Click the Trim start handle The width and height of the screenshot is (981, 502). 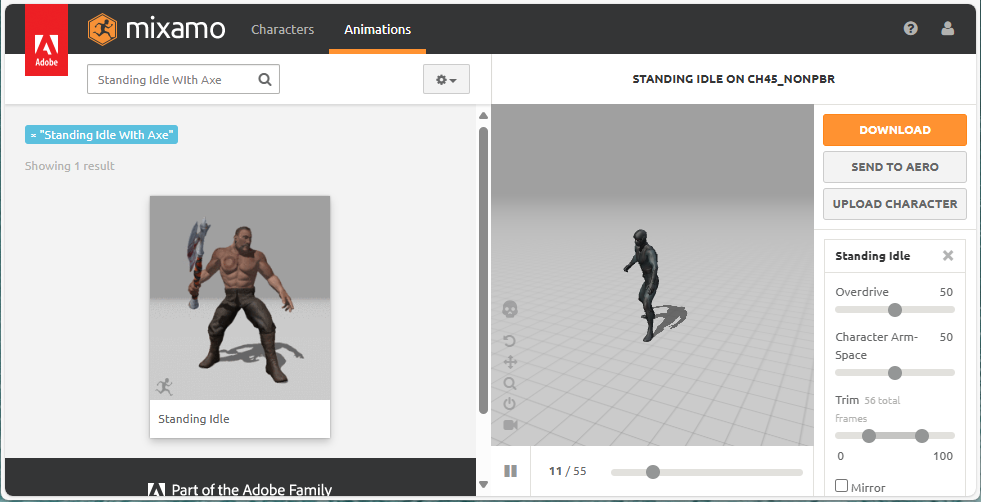click(868, 436)
